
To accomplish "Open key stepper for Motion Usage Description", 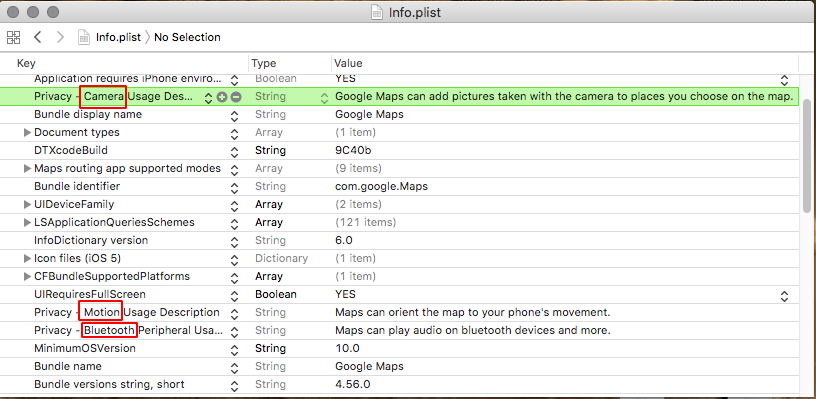I will pyautogui.click(x=234, y=313).
